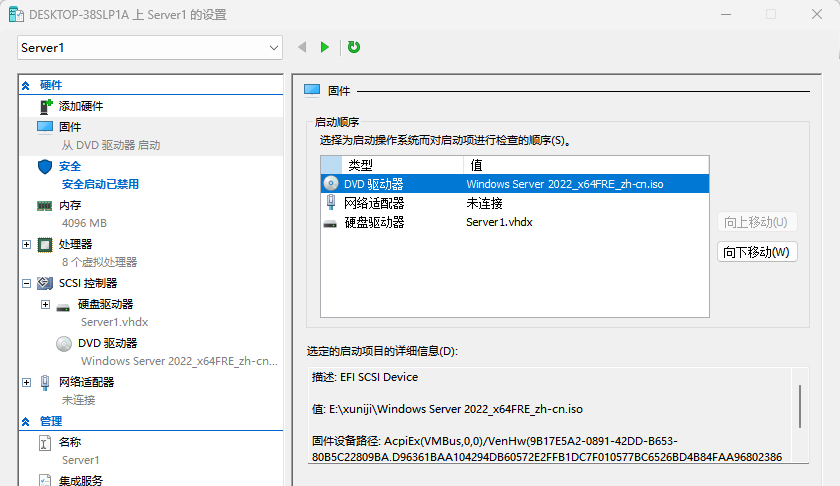Screen dimensions: 840x486
Task: Click the 硬盘驱动器 icon in tree
Action: point(63,308)
